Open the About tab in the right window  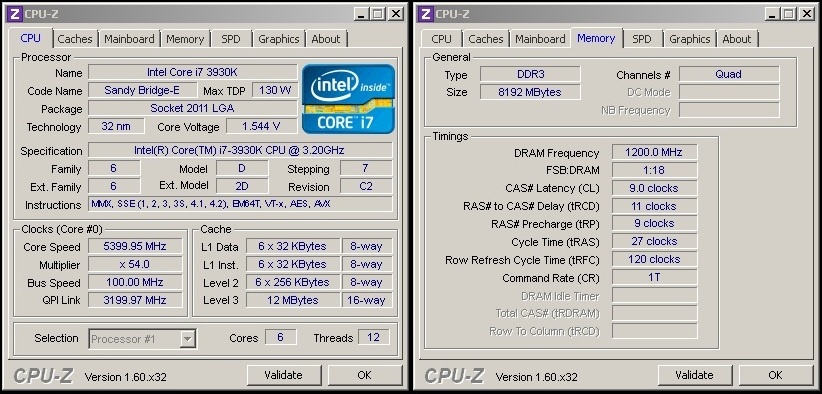click(x=737, y=39)
